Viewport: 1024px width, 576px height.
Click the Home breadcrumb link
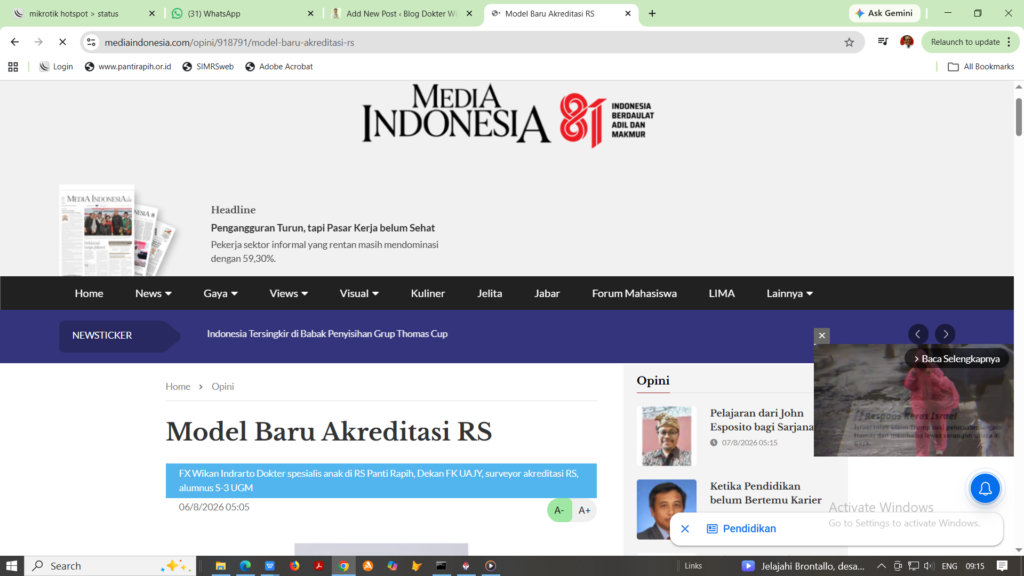coord(178,387)
